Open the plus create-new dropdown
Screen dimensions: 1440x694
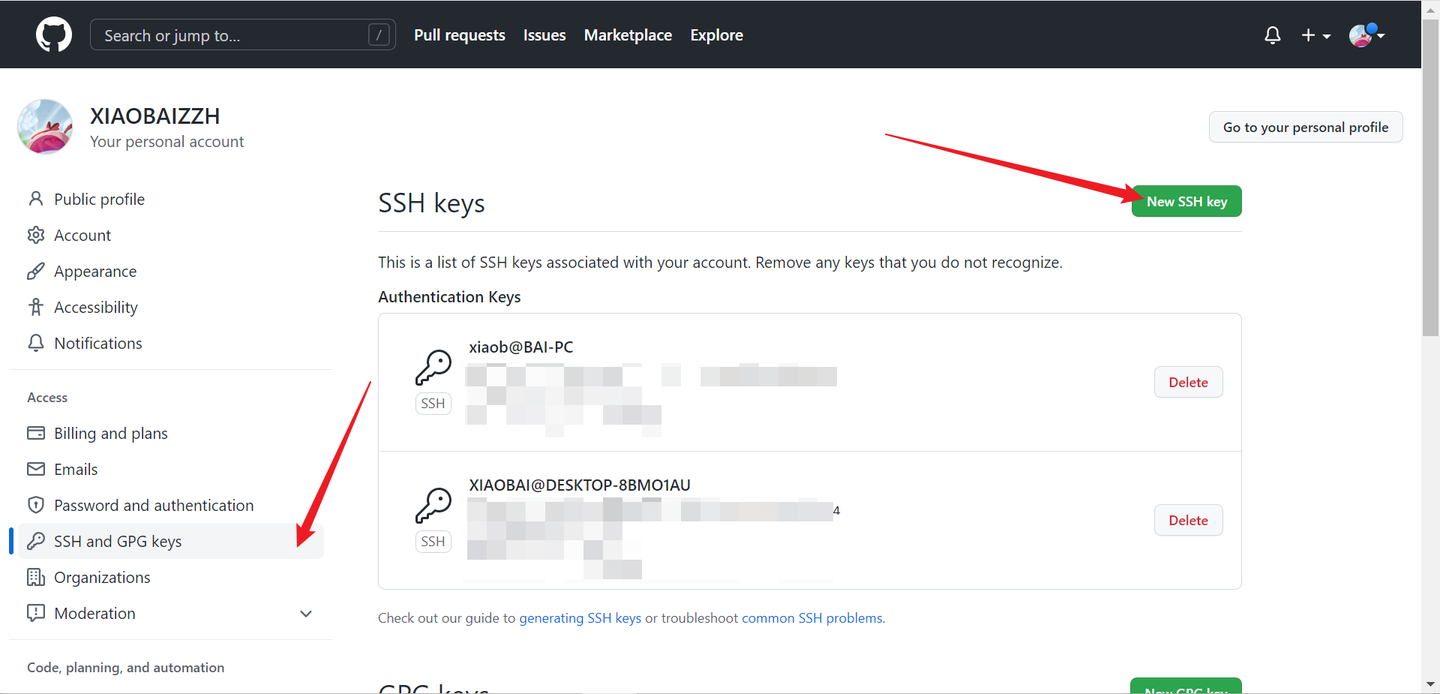(x=1315, y=35)
